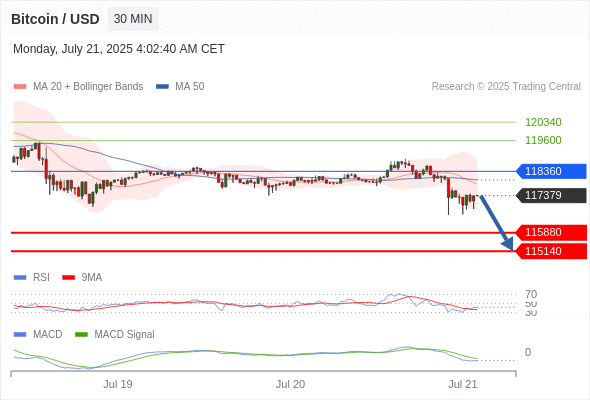Click the 120340 resistance level label
Viewport: 590px width, 400px height.
click(543, 122)
